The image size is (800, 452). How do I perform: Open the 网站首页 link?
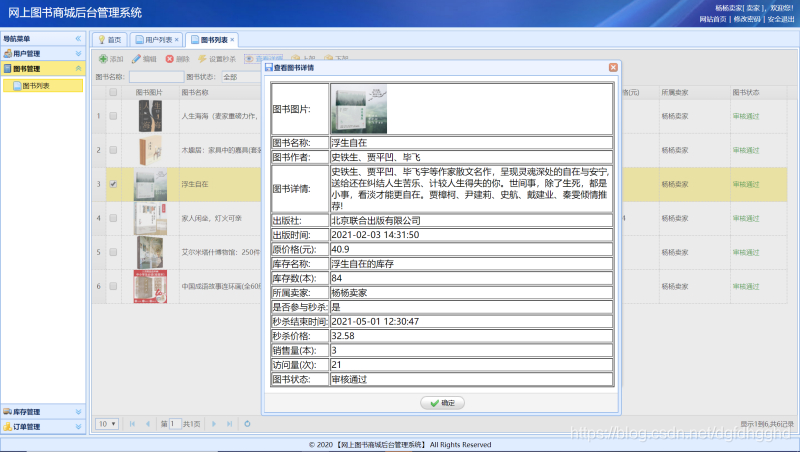click(x=713, y=19)
